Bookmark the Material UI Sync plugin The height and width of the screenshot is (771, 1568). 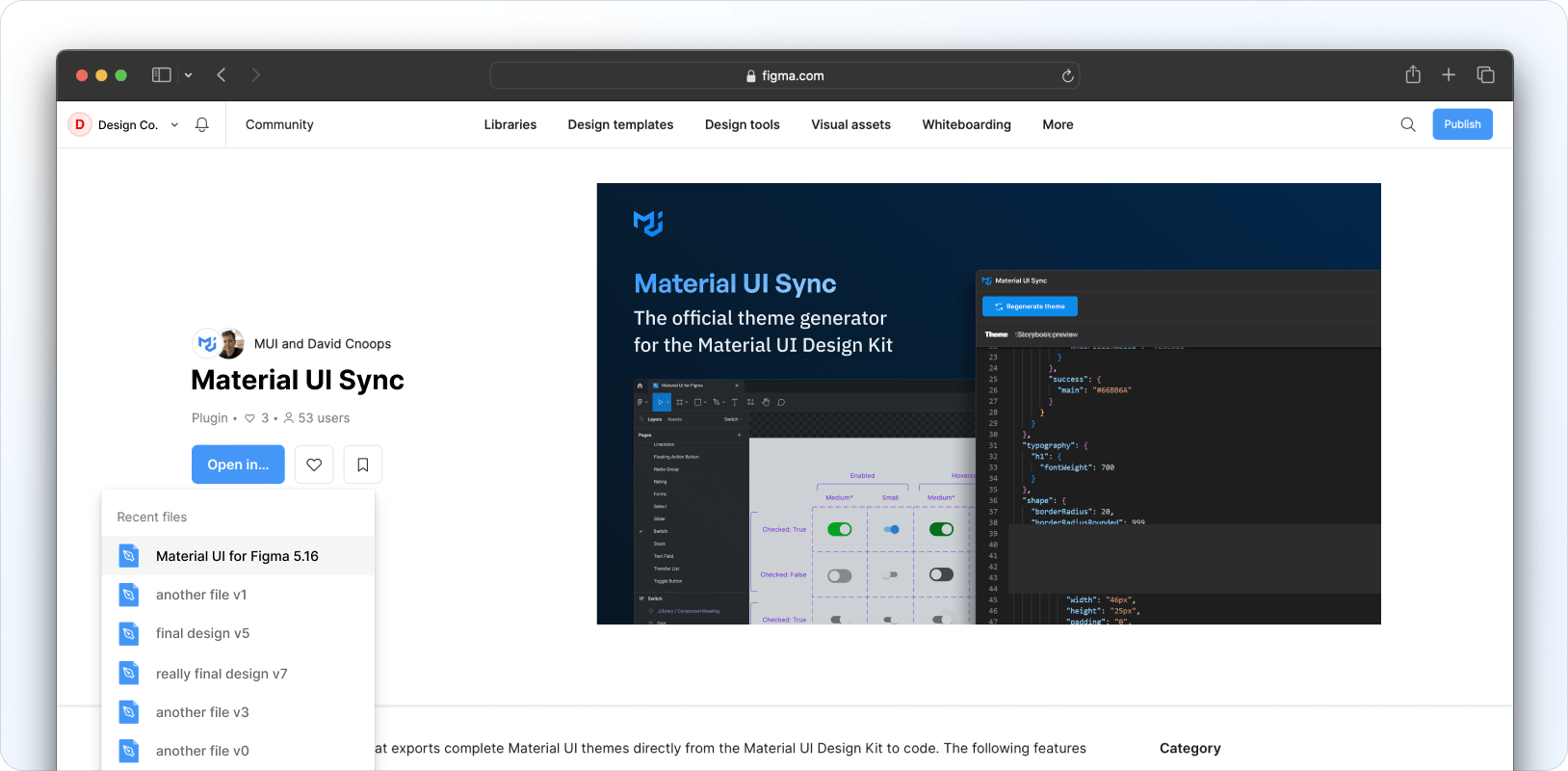tap(363, 465)
